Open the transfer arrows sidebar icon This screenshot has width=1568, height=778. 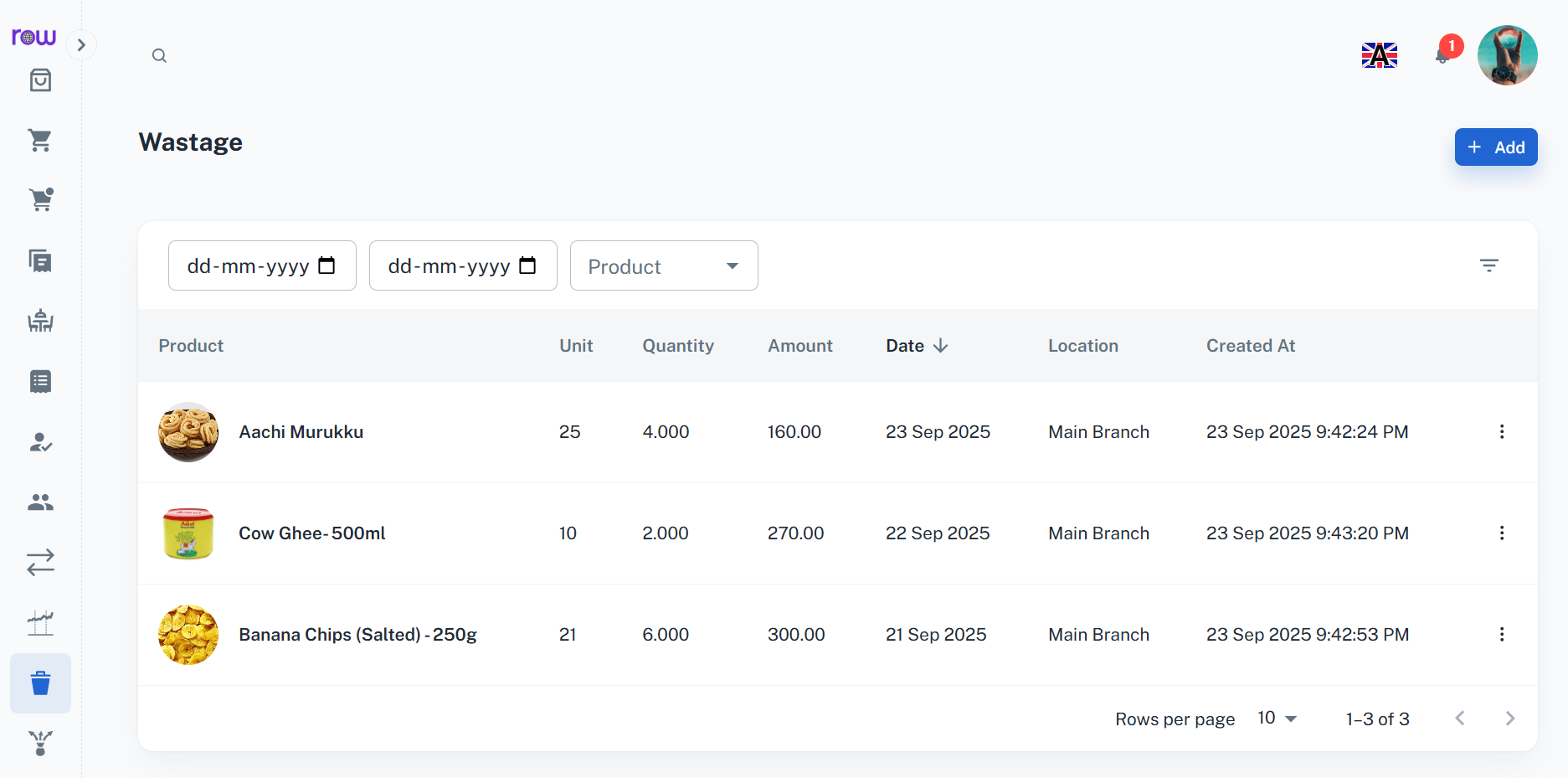point(40,562)
